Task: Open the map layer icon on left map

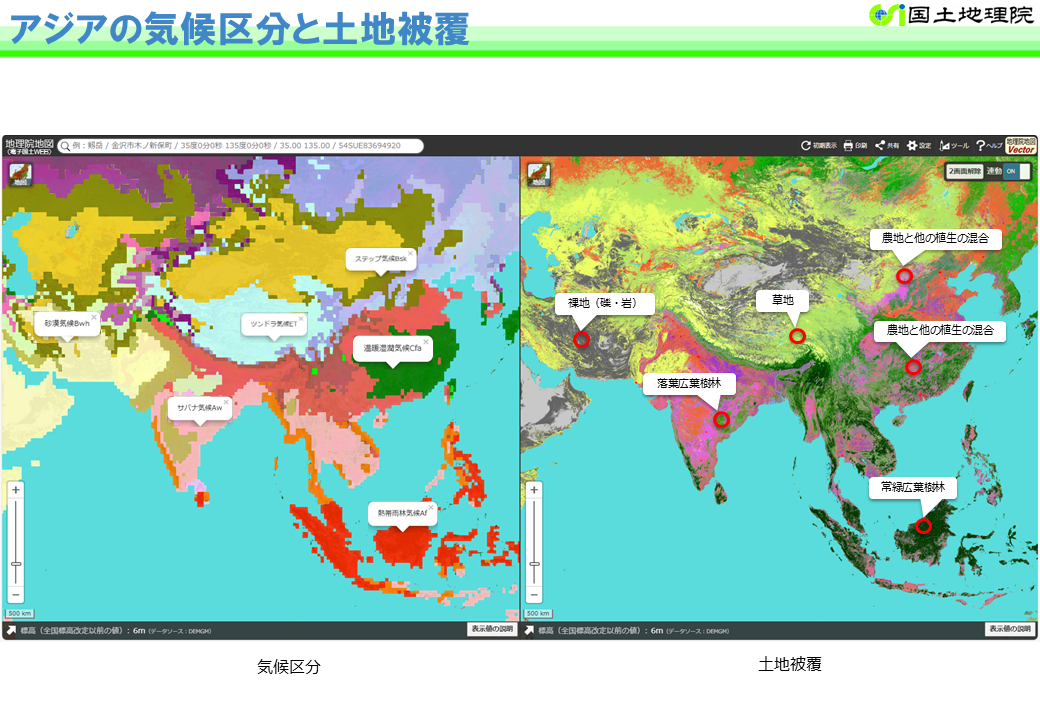Action: coord(20,174)
